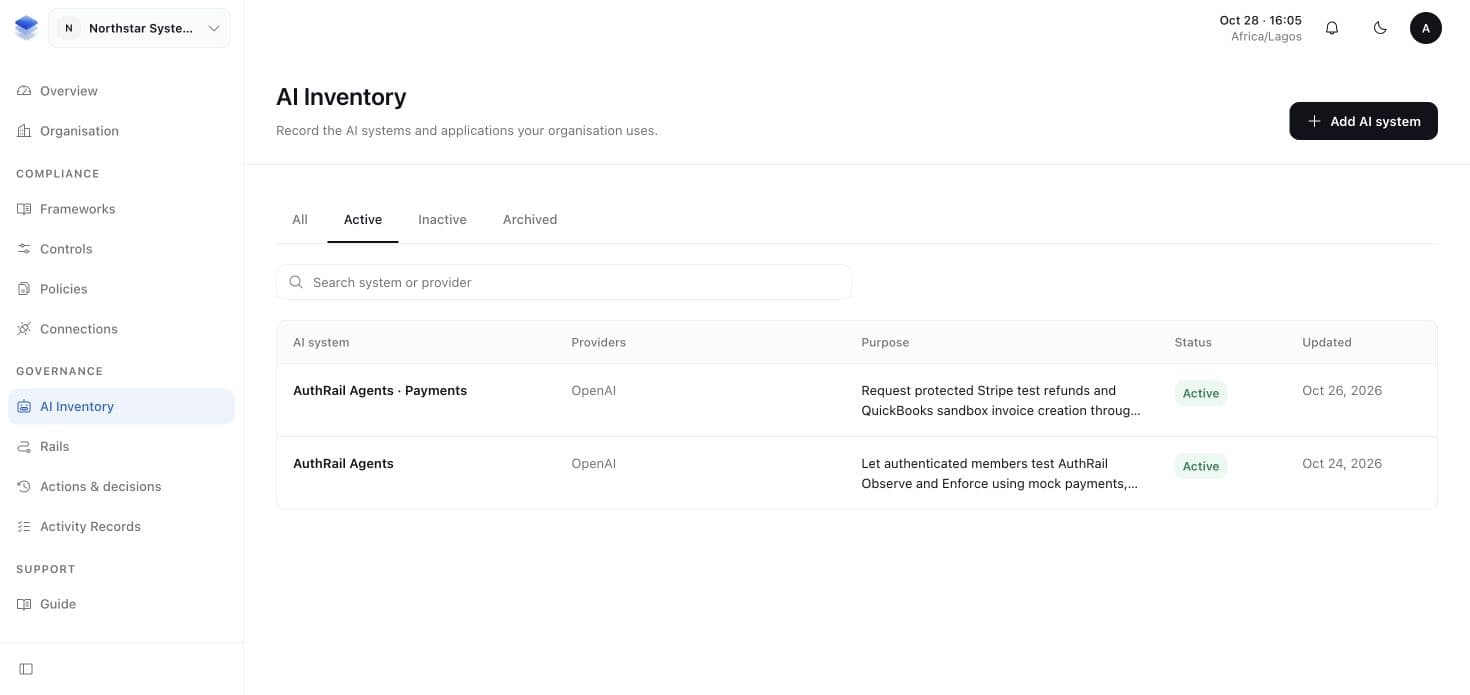Open the AuthRail Agents · Payments row

pyautogui.click(x=857, y=400)
